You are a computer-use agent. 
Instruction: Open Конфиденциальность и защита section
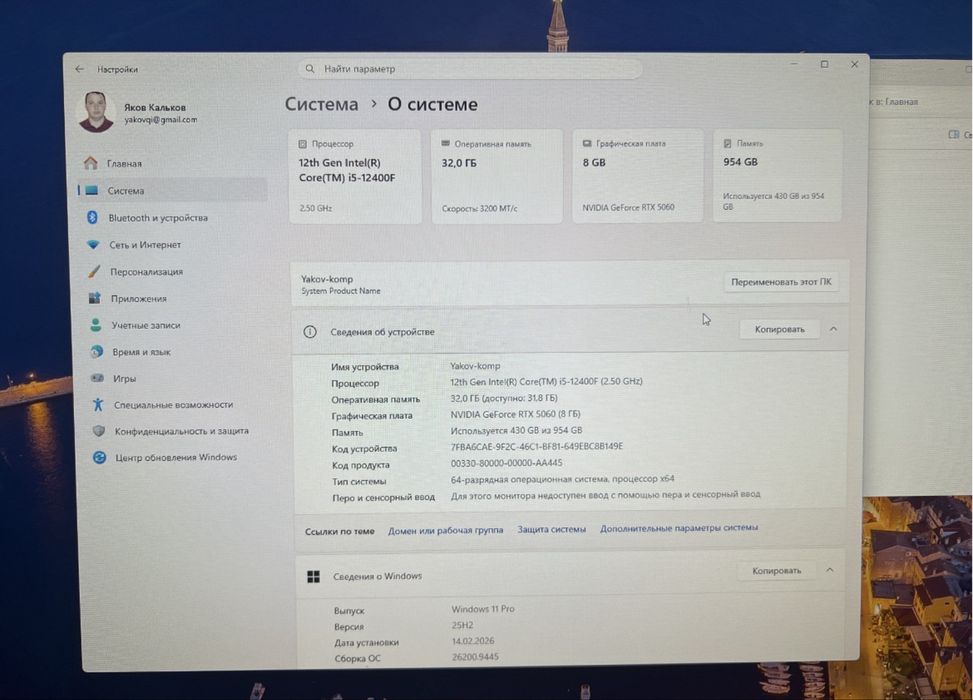[x=181, y=431]
